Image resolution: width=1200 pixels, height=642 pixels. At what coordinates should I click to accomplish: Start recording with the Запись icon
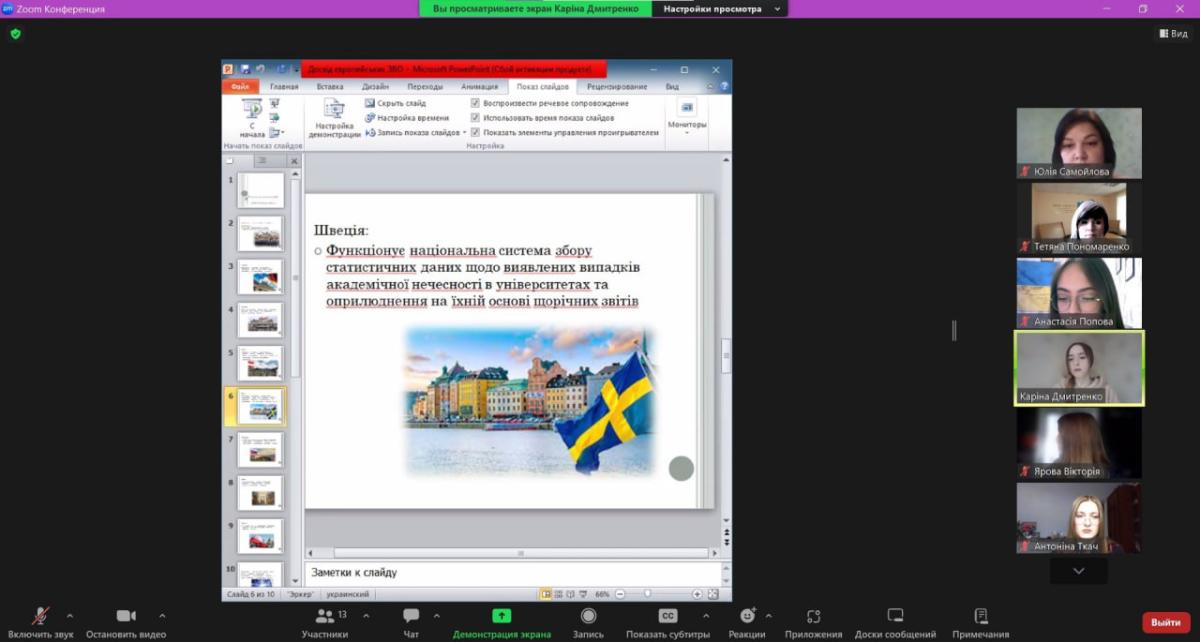[x=588, y=616]
